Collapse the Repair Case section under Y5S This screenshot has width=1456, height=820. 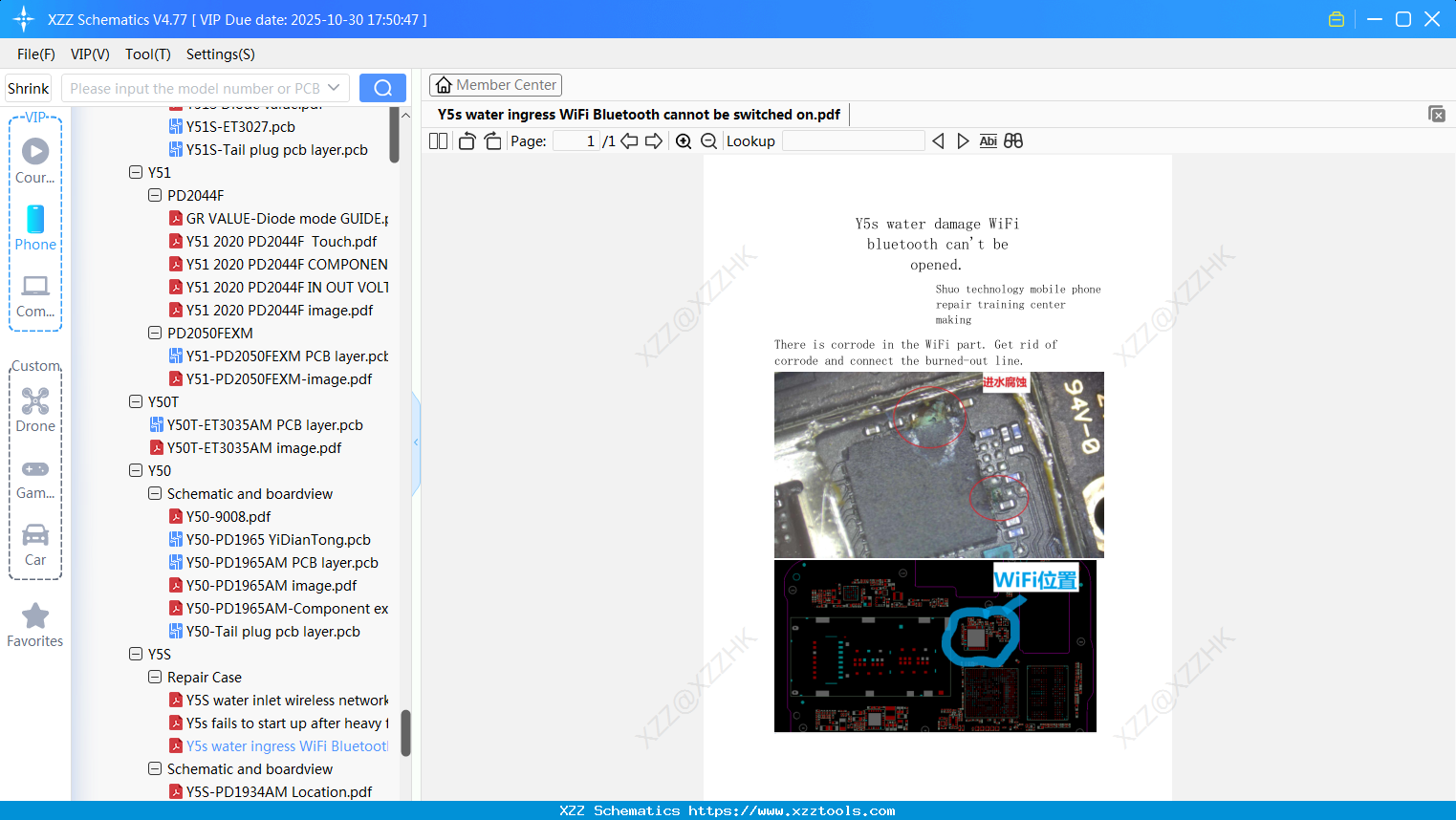[x=154, y=677]
